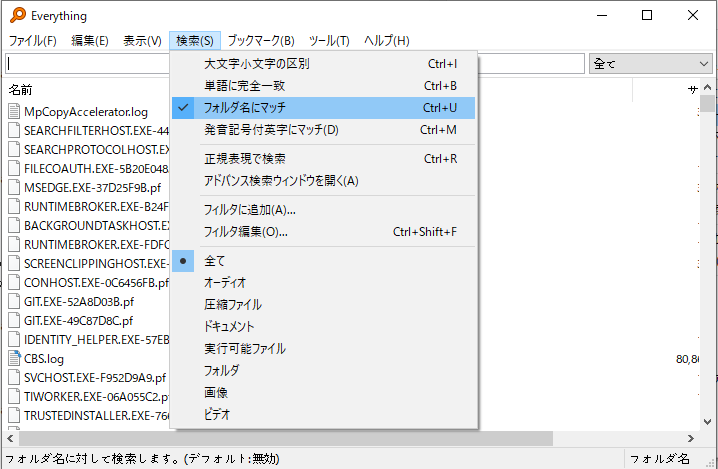This screenshot has width=718, height=469.
Task: Click the FILECOAUTH.EXE file icon
Action: 14,169
